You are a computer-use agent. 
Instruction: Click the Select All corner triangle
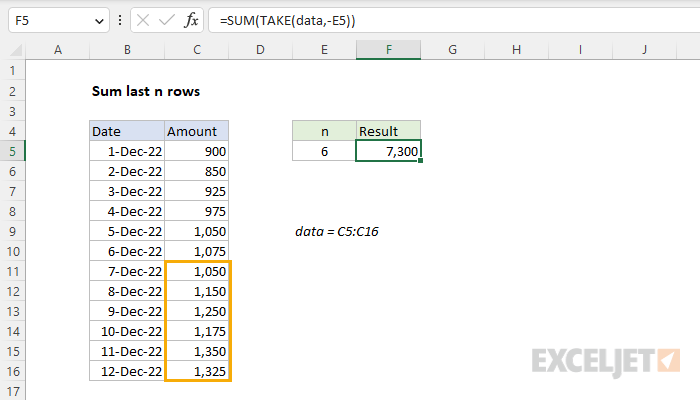[16, 50]
